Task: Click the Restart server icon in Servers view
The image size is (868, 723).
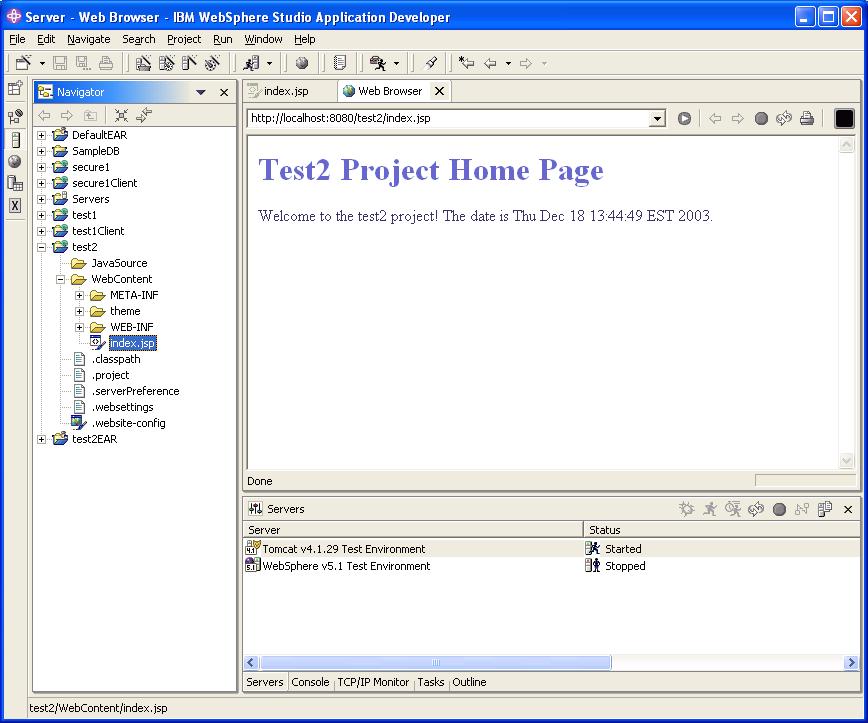Action: tap(756, 509)
